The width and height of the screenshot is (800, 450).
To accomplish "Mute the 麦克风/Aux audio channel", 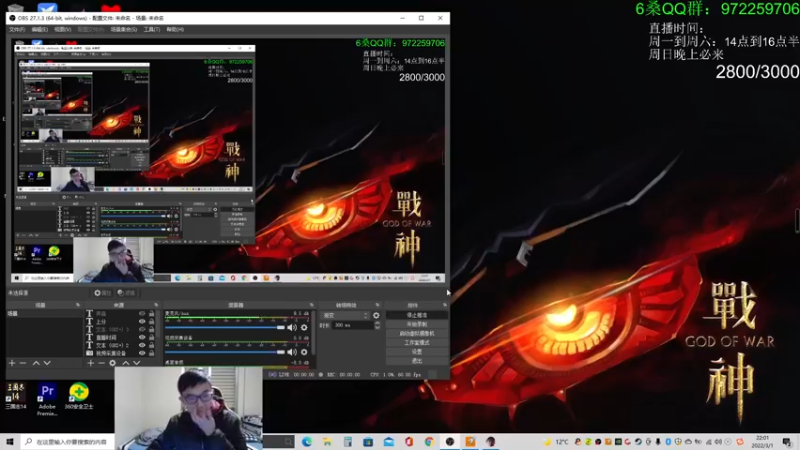I will (x=292, y=328).
